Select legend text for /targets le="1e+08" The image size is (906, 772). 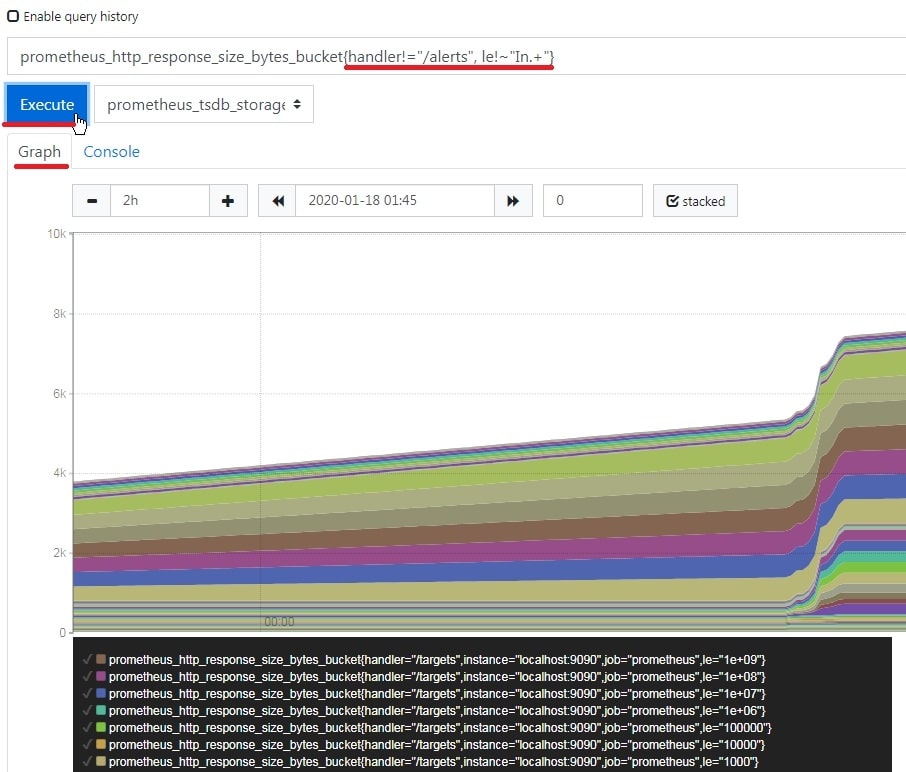point(437,676)
